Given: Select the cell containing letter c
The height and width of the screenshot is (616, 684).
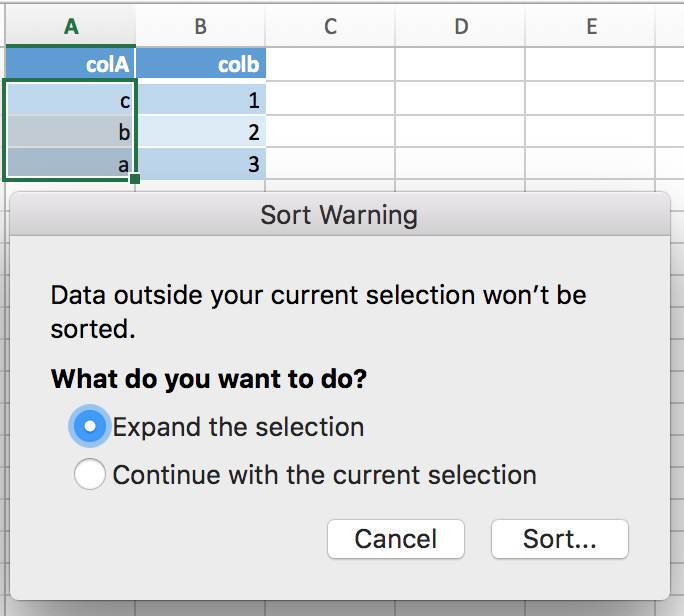Looking at the screenshot, I should [x=70, y=100].
